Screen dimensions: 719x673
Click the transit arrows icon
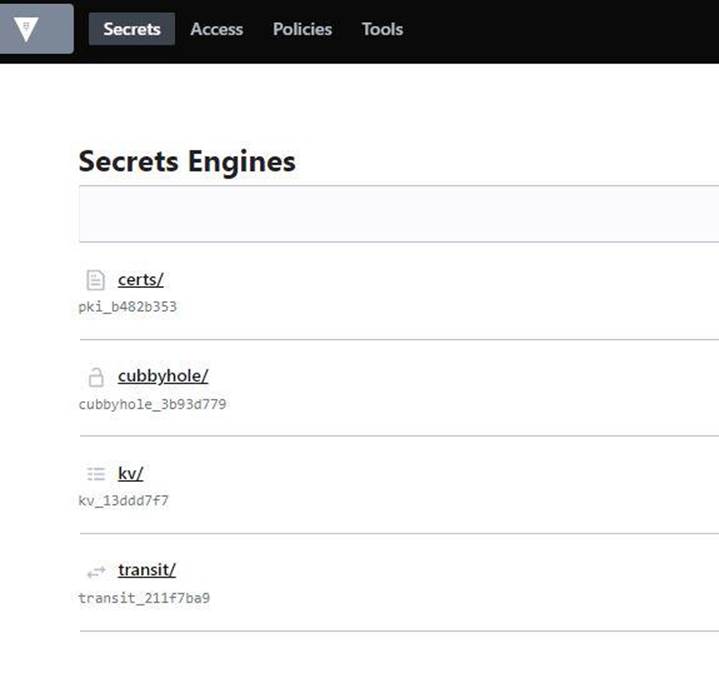96,571
